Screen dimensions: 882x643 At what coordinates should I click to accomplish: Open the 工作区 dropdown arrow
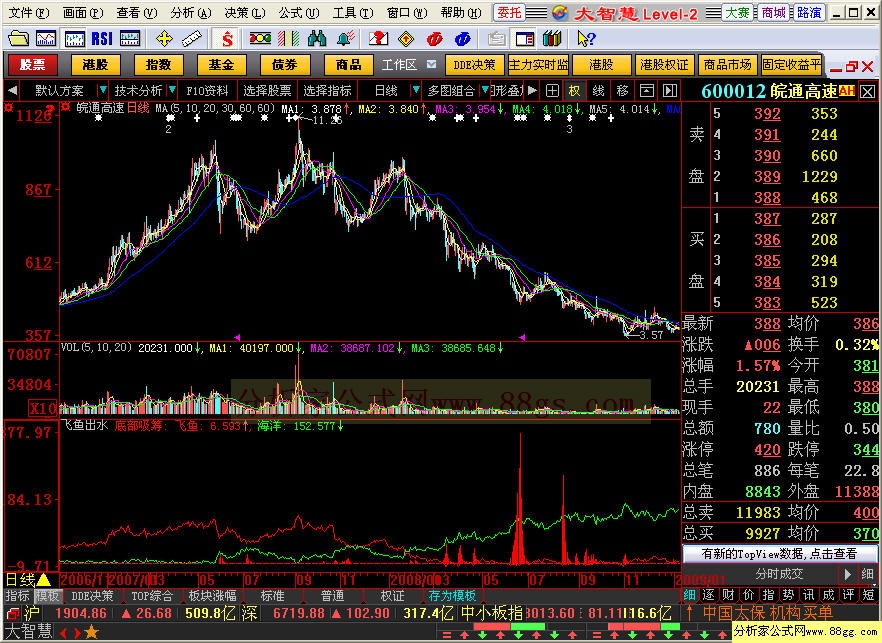click(431, 64)
